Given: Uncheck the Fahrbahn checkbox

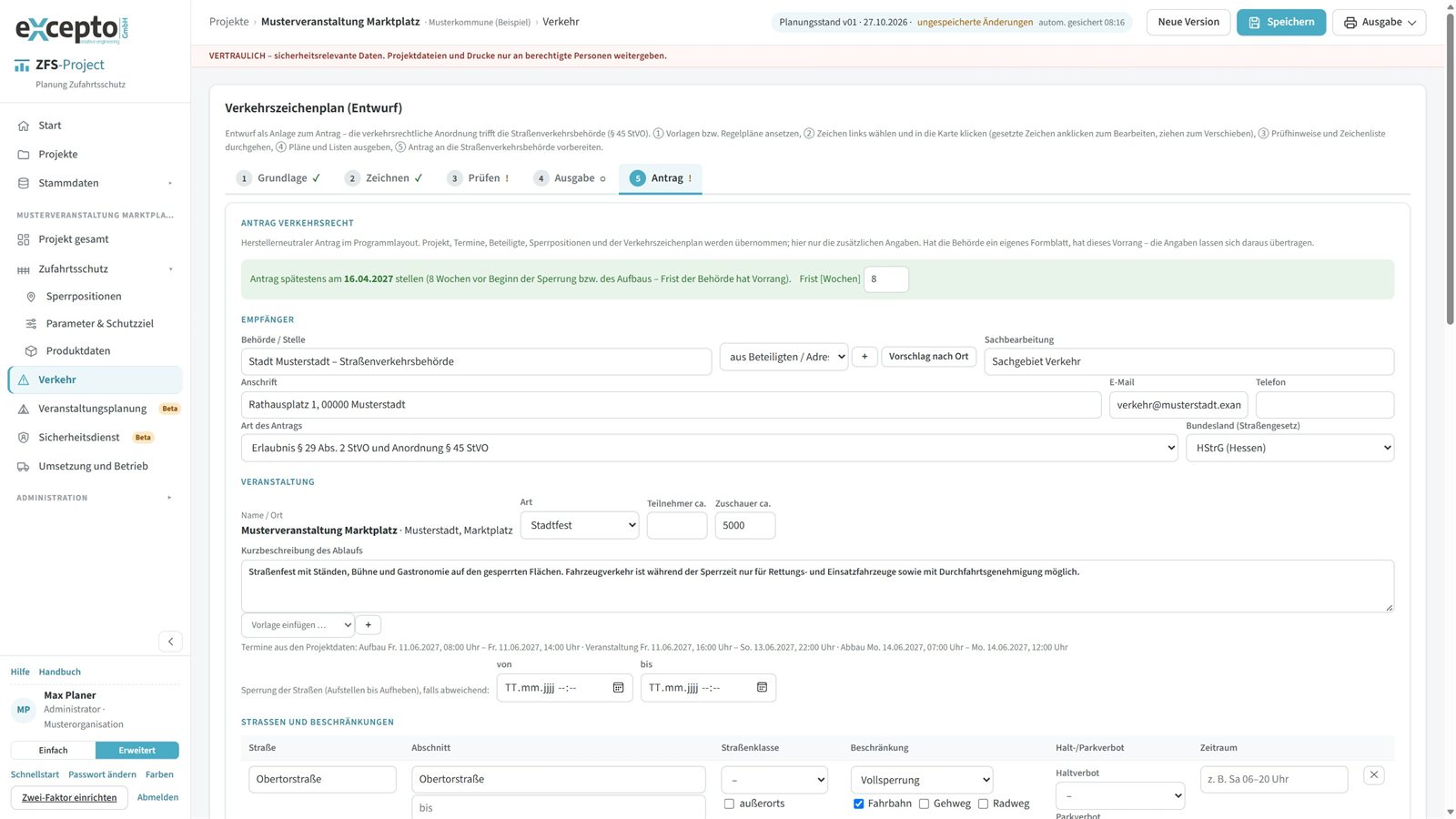Looking at the screenshot, I should (858, 804).
